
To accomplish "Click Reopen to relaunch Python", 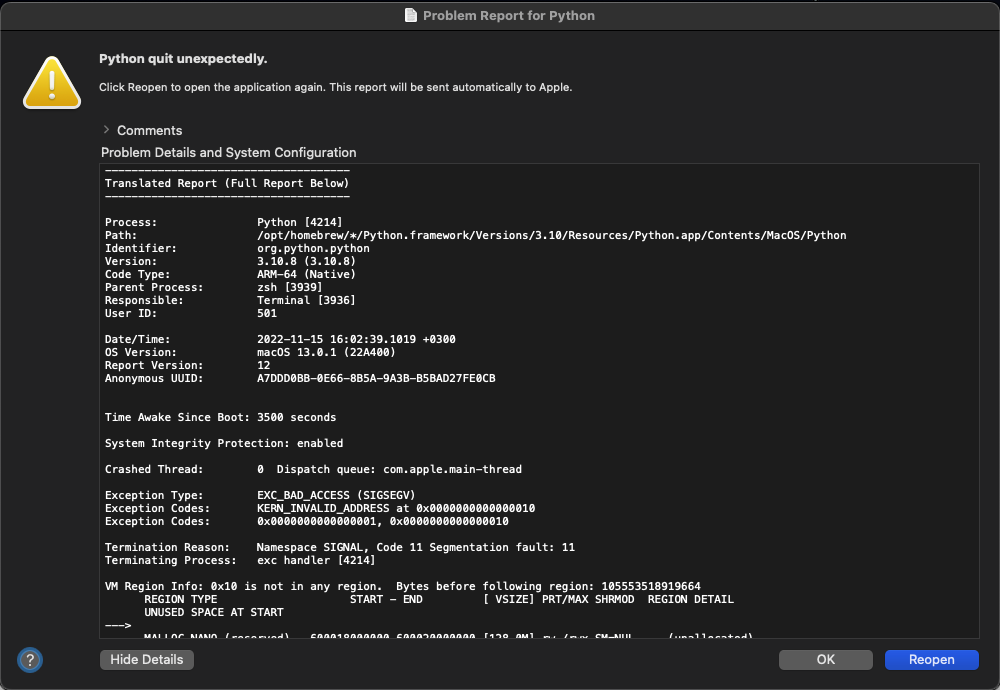I will 931,660.
